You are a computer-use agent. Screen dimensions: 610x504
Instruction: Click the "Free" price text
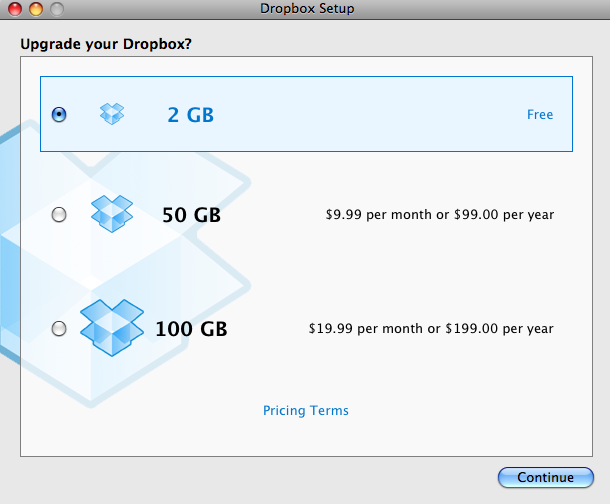[540, 115]
